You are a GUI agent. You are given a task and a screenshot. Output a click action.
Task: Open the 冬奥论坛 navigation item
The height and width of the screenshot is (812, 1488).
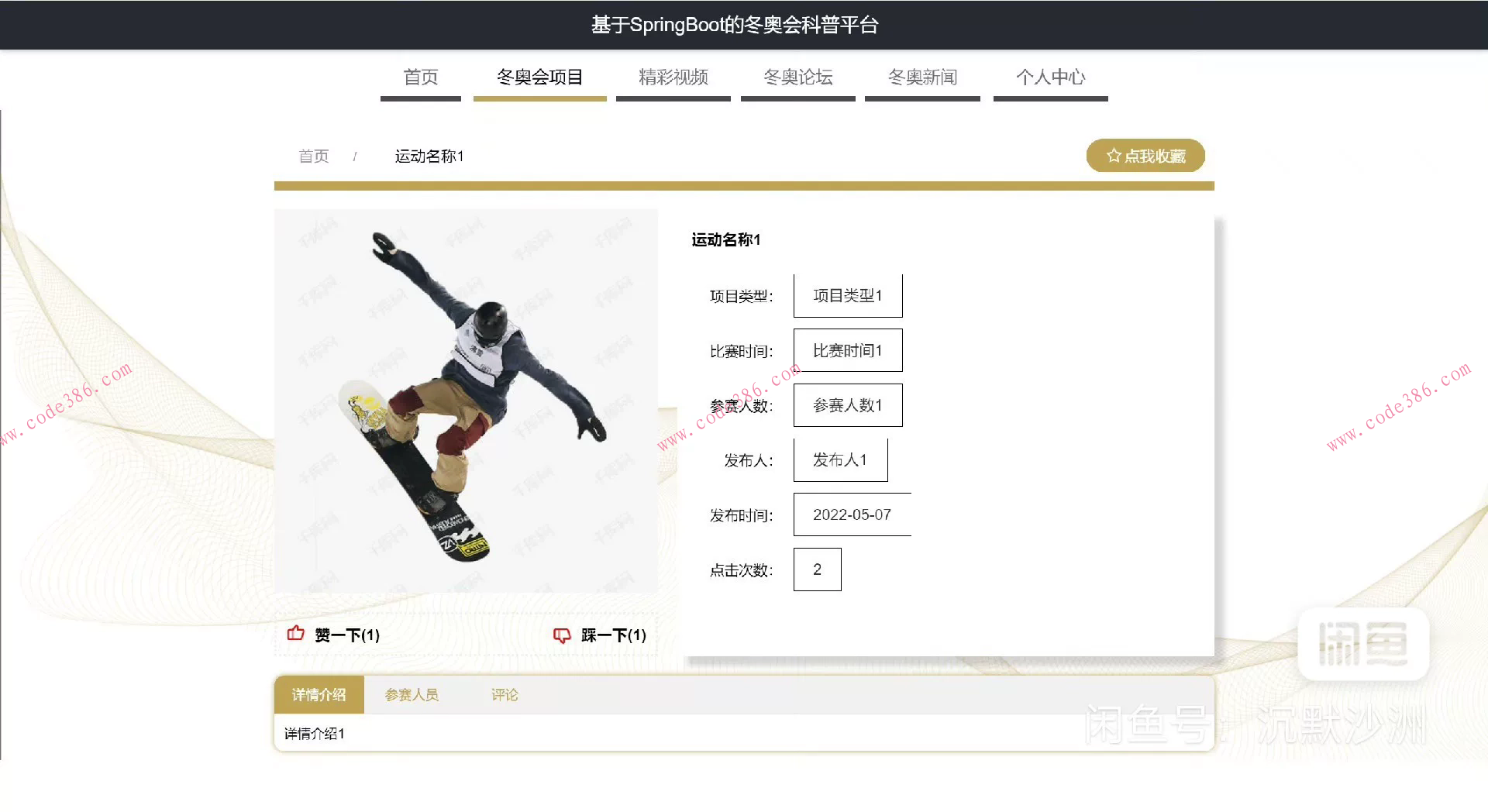[x=797, y=77]
